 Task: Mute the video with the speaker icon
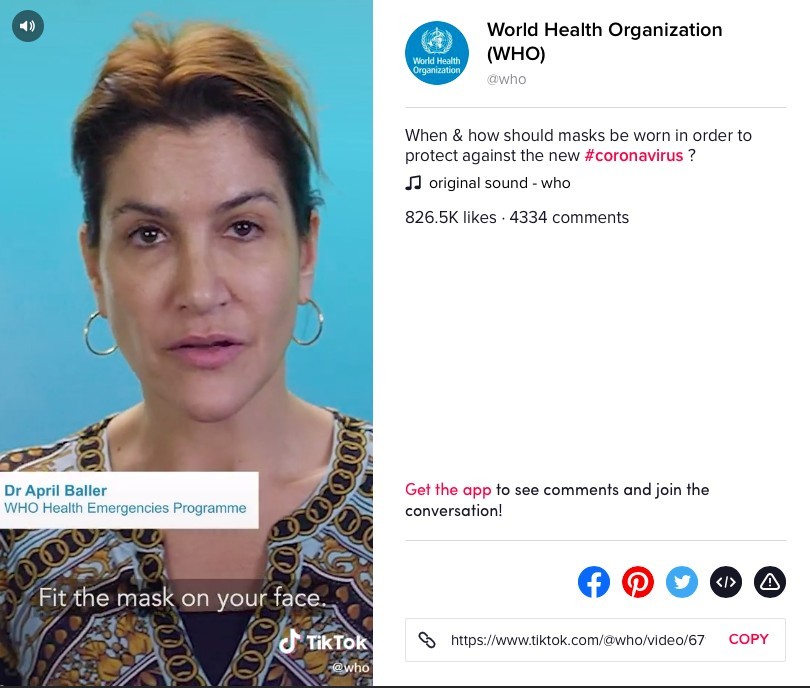[28, 26]
